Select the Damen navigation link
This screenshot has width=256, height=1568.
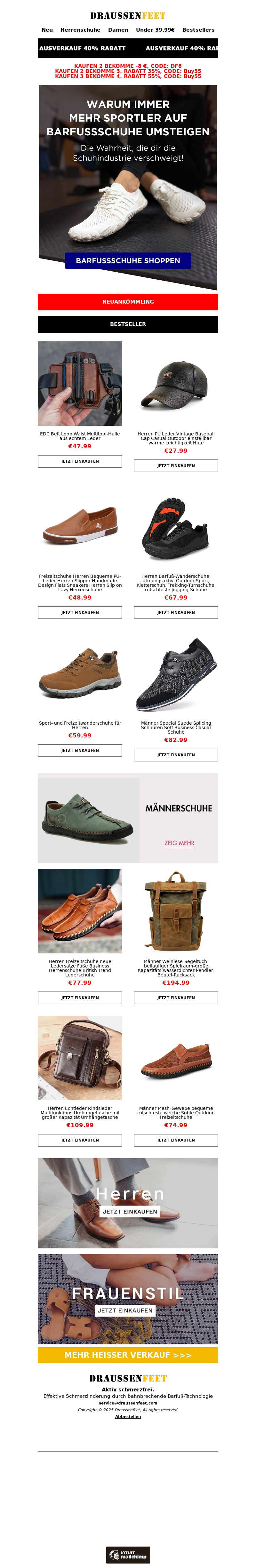point(118,30)
